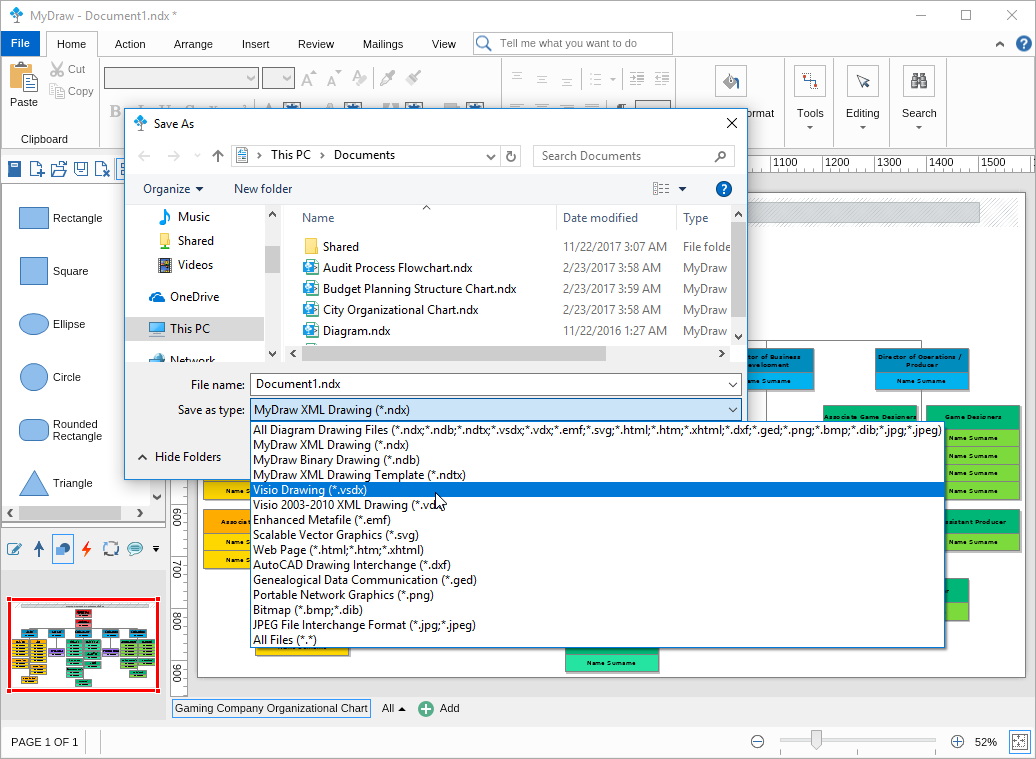Image resolution: width=1036 pixels, height=759 pixels.
Task: Open the Organize dropdown menu
Action: tap(173, 189)
